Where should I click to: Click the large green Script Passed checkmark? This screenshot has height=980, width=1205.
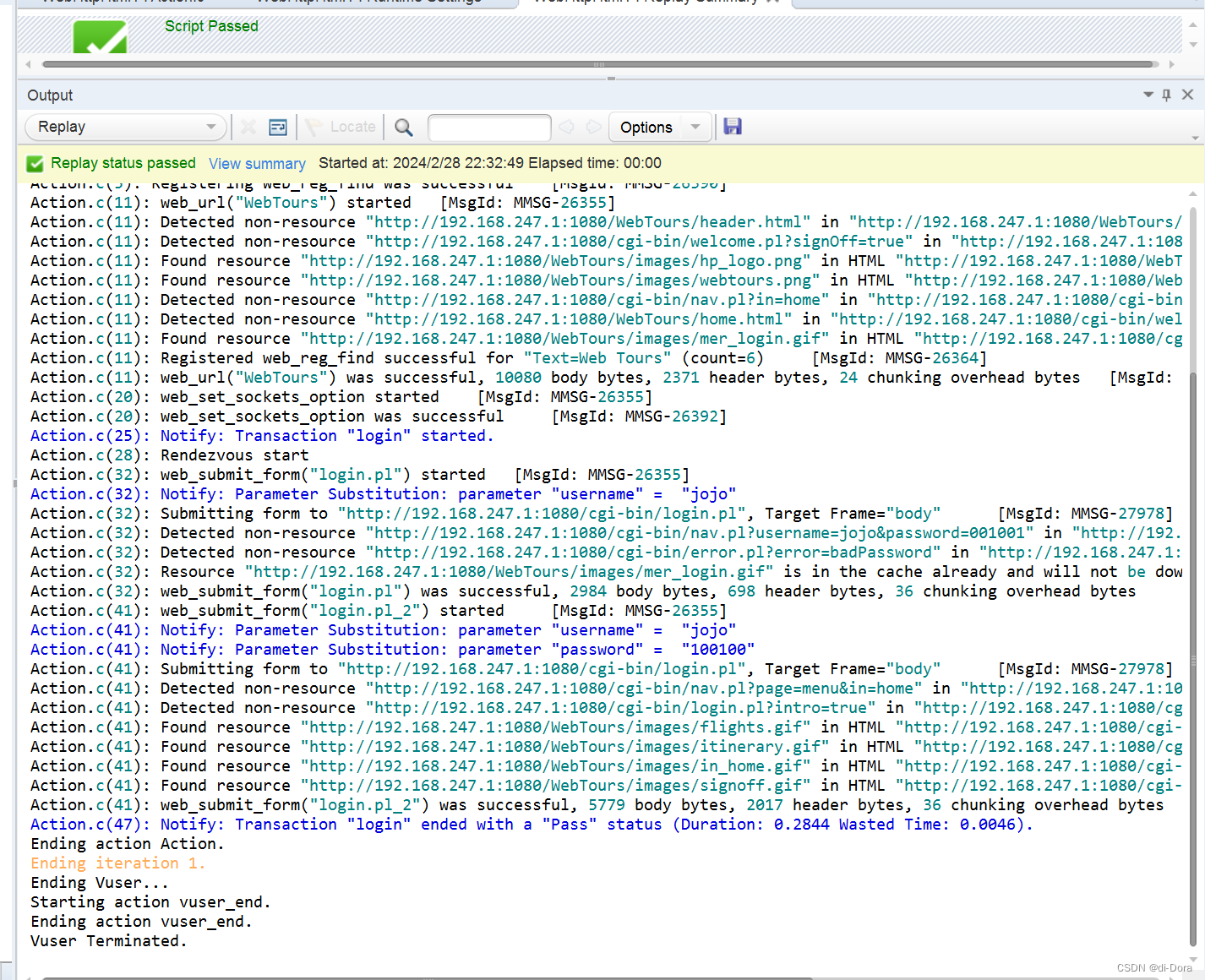coord(100,38)
